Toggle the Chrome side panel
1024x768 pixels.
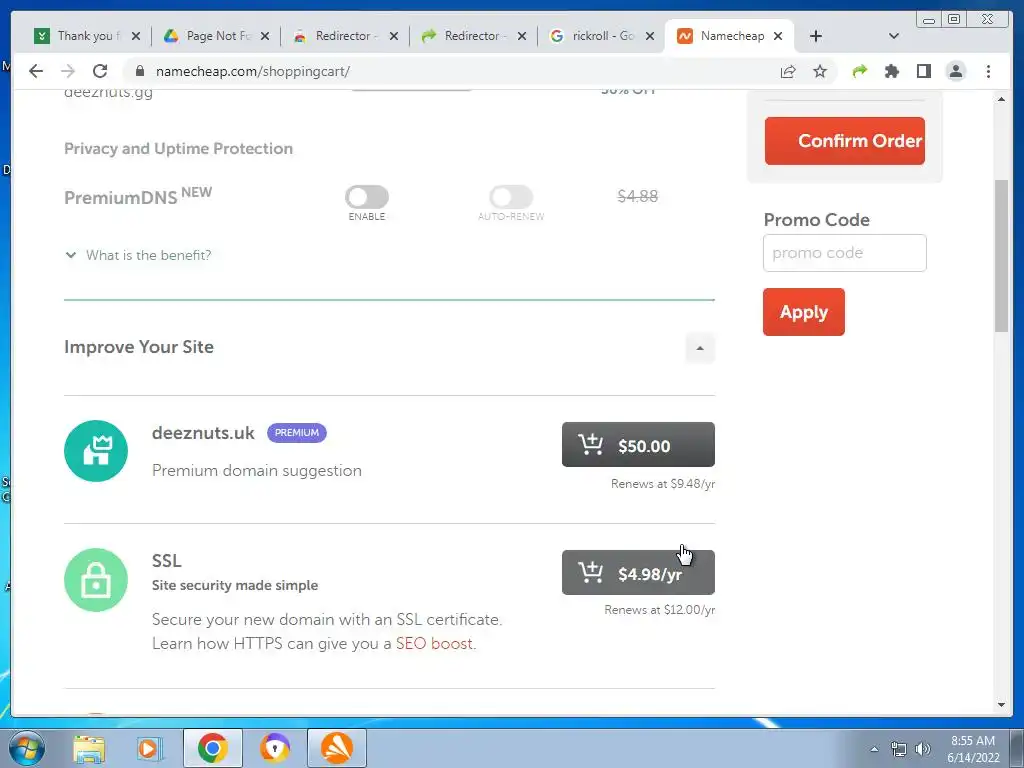coord(923,71)
